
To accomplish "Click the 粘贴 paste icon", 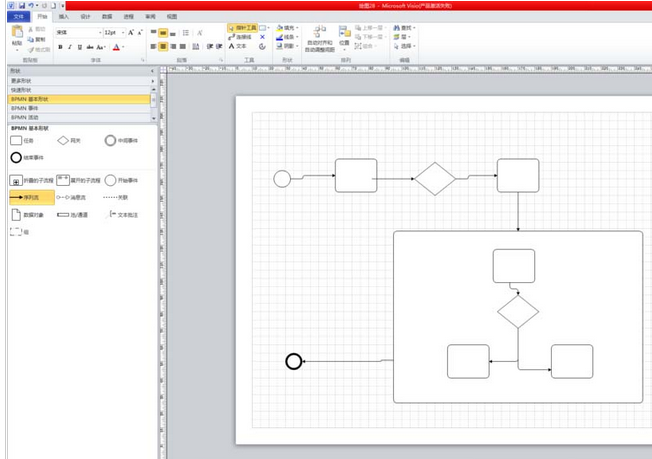I will coord(16,36).
